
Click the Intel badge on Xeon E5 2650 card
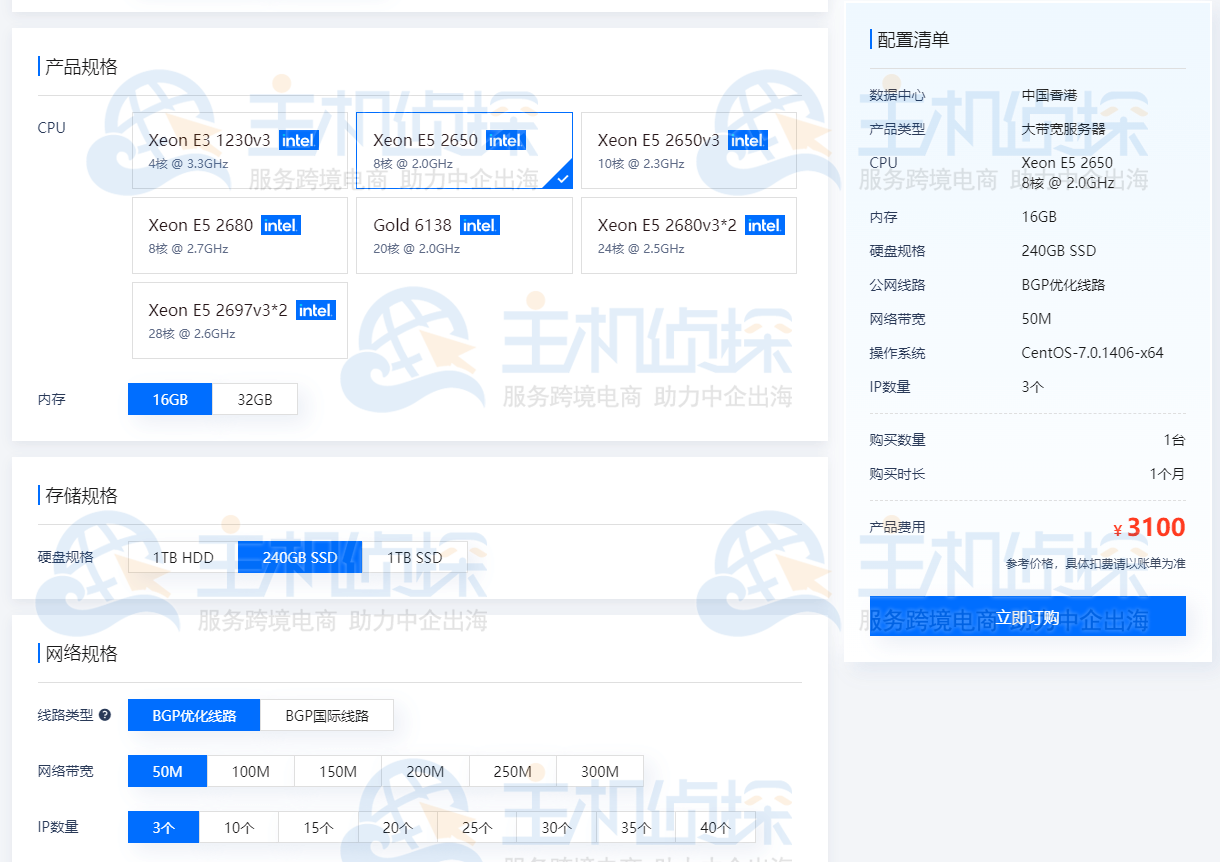(x=505, y=140)
